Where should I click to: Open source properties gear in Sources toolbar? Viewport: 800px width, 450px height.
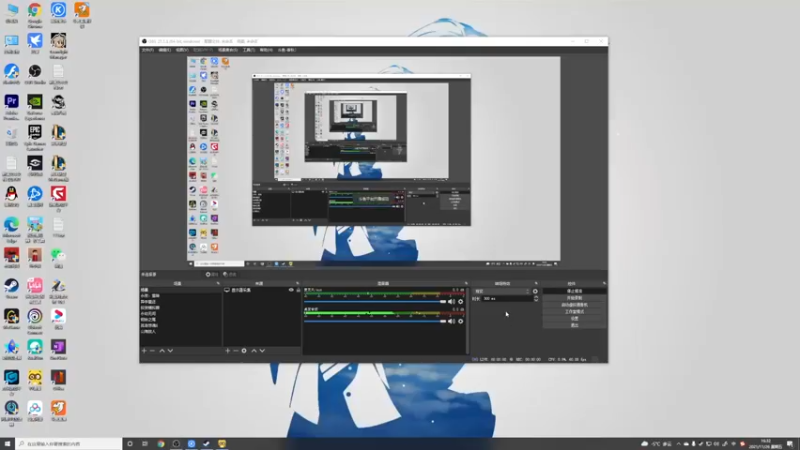pyautogui.click(x=244, y=351)
